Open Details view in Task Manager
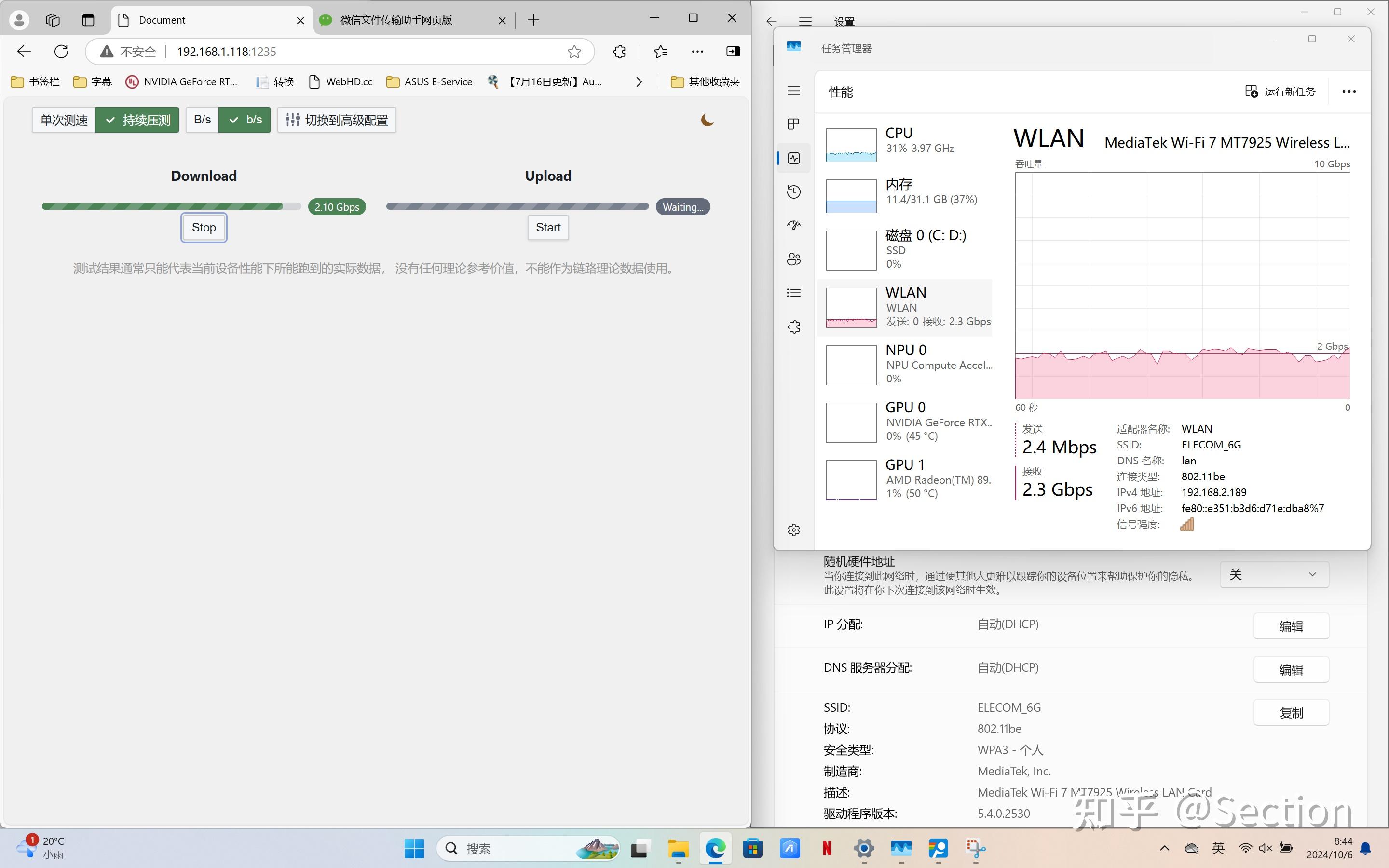This screenshot has width=1389, height=868. (x=794, y=293)
